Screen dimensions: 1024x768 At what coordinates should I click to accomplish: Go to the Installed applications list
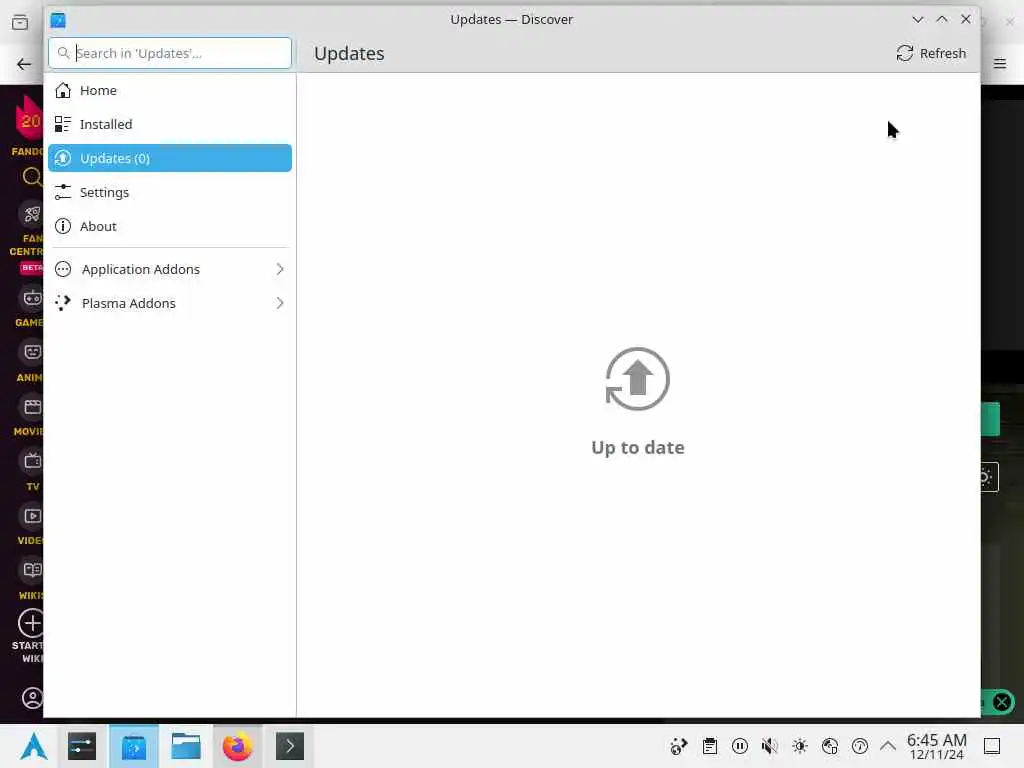pyautogui.click(x=170, y=124)
